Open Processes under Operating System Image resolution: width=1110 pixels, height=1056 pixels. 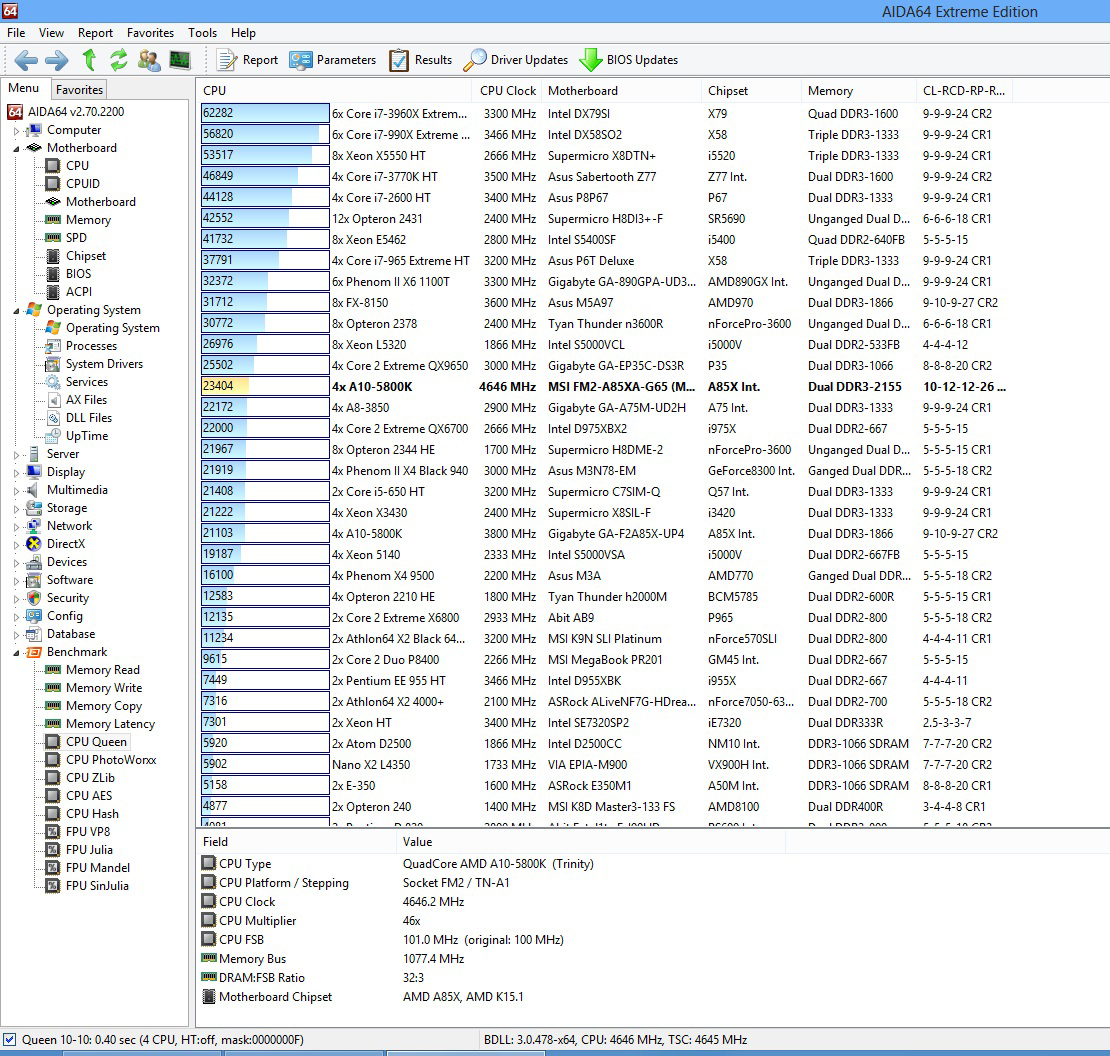(x=91, y=346)
